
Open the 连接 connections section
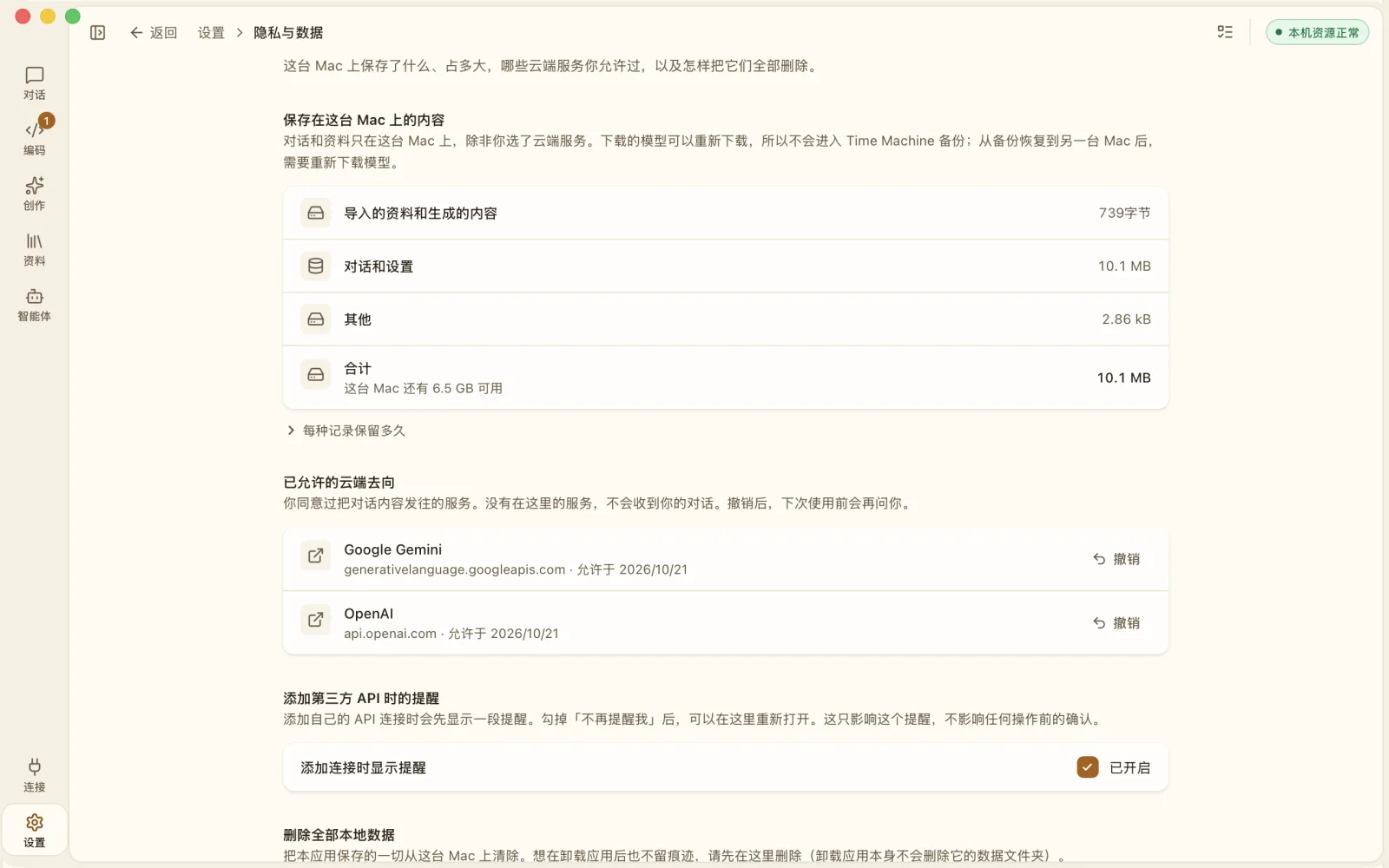click(34, 775)
